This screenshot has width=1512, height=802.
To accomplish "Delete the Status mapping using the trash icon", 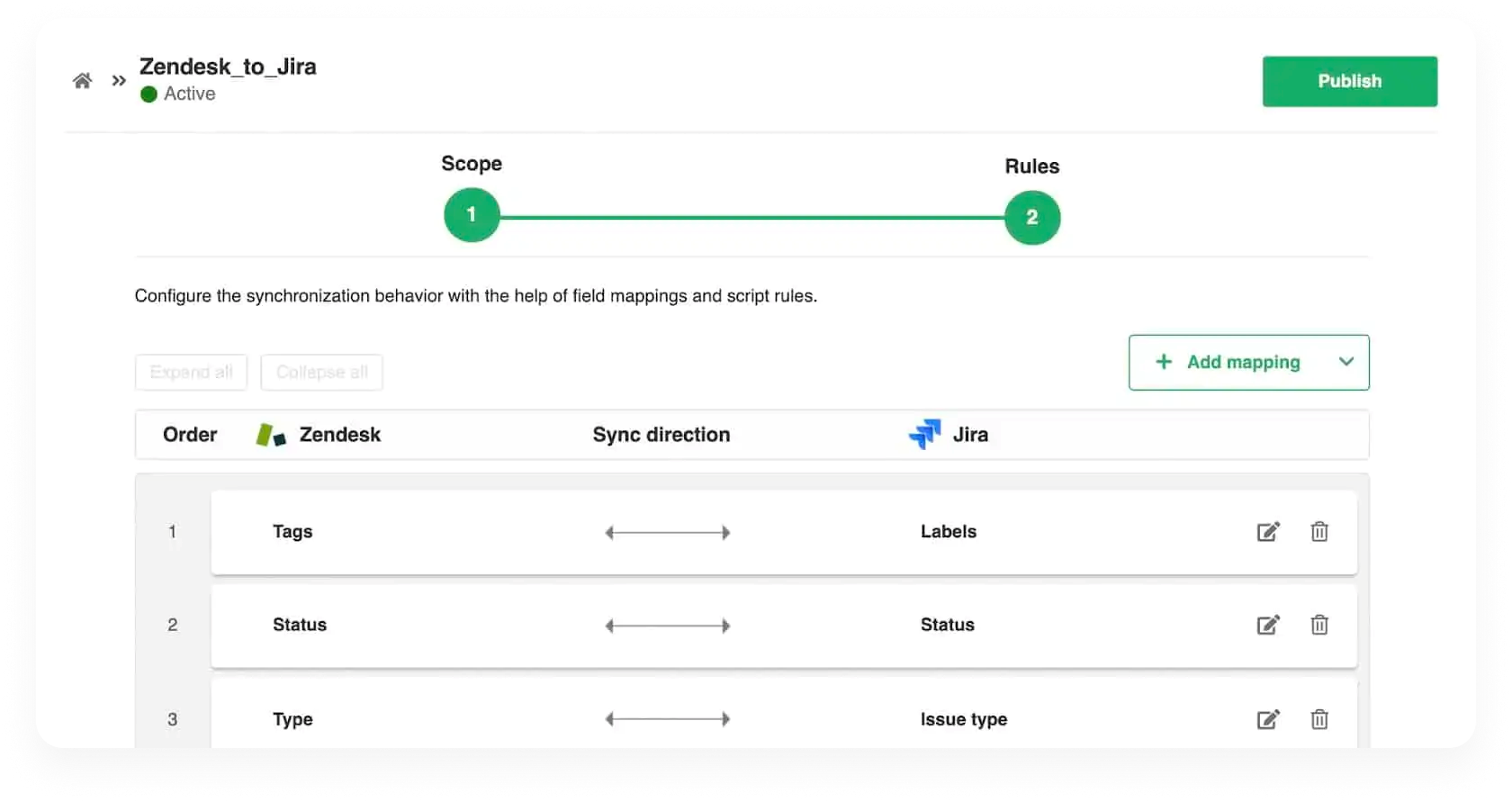I will tap(1319, 625).
